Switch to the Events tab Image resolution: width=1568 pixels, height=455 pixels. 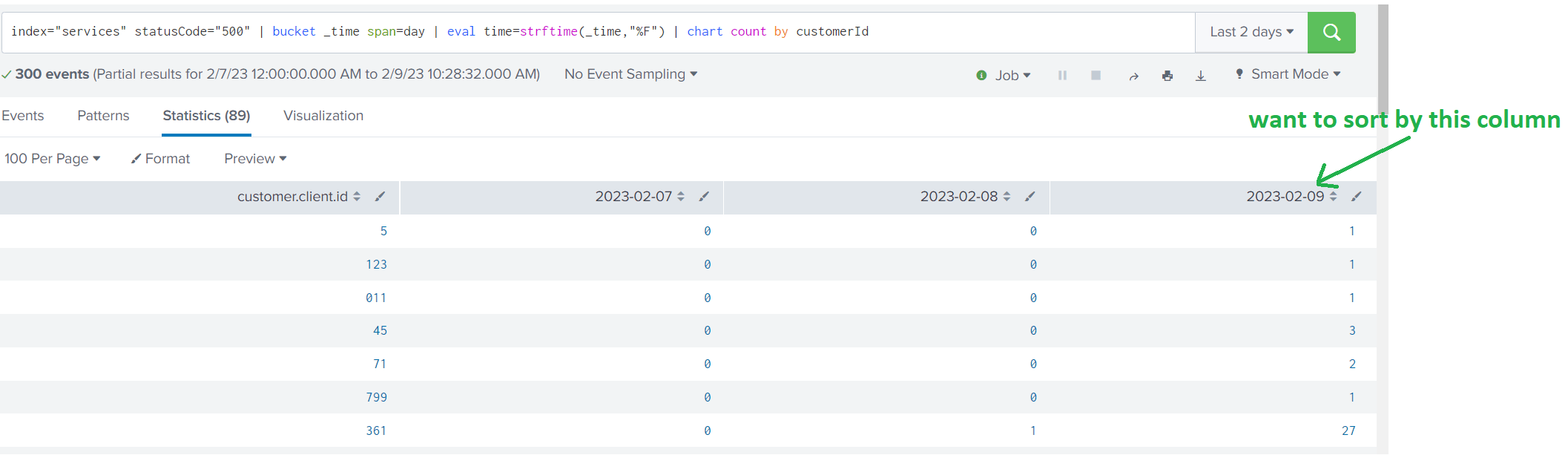[x=22, y=116]
